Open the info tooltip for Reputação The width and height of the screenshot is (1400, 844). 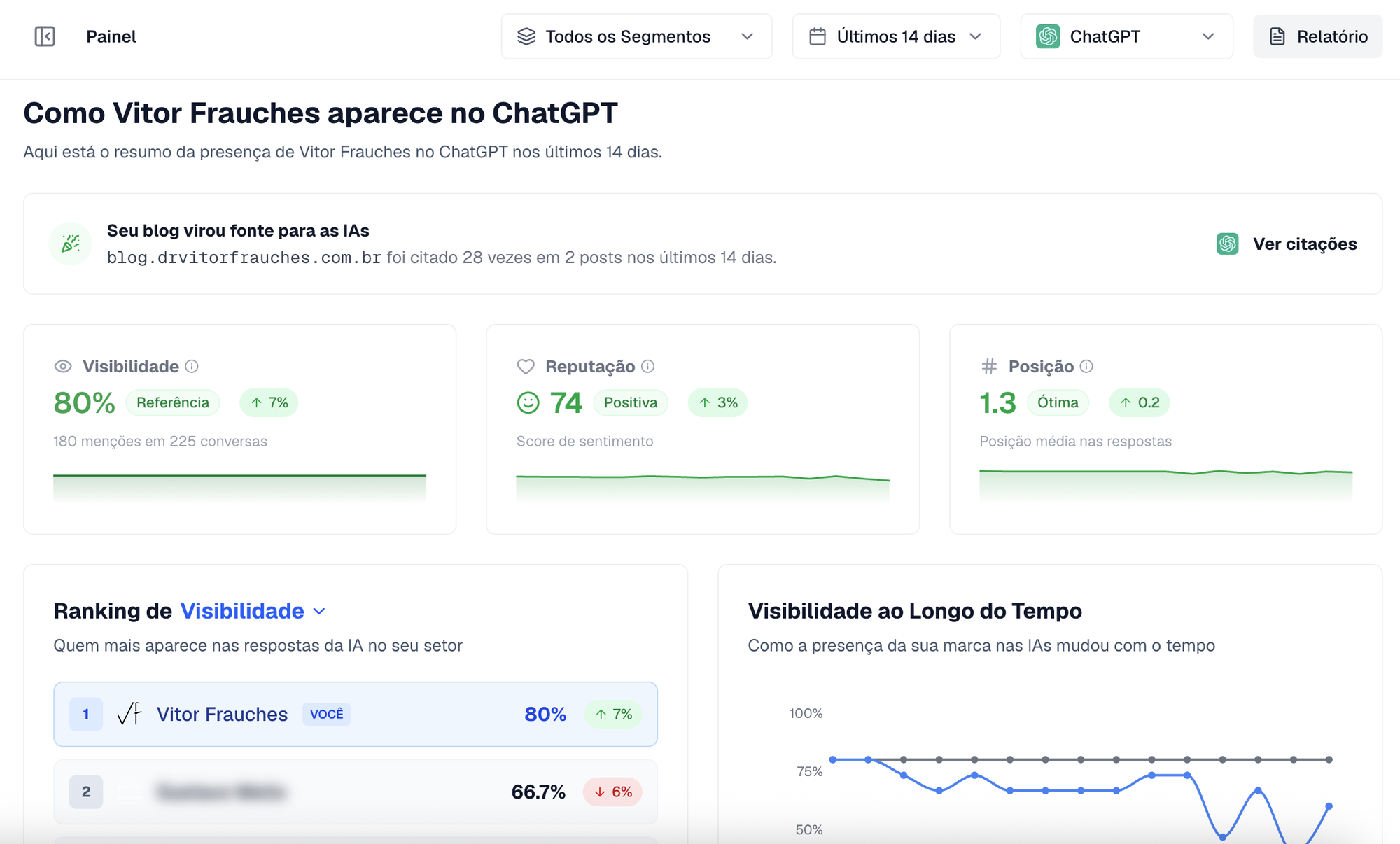[648, 366]
